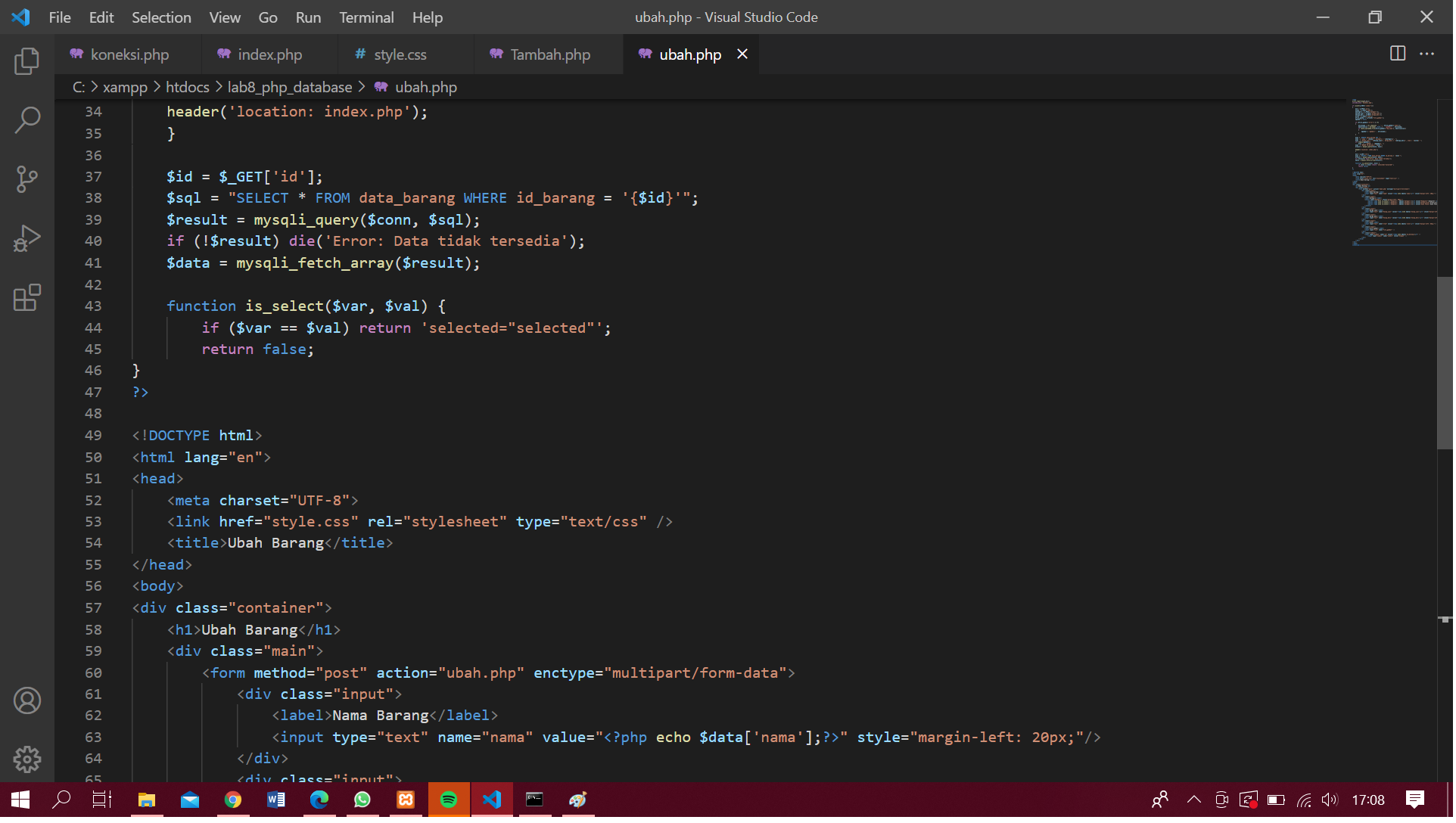Switch to the index.php tab
Image resolution: width=1456 pixels, height=823 pixels.
click(x=269, y=54)
